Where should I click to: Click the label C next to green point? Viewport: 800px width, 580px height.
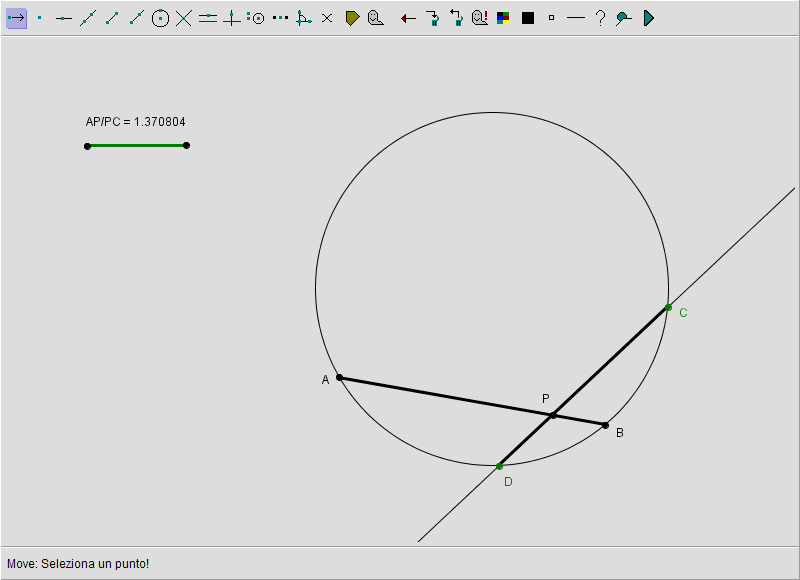click(683, 313)
